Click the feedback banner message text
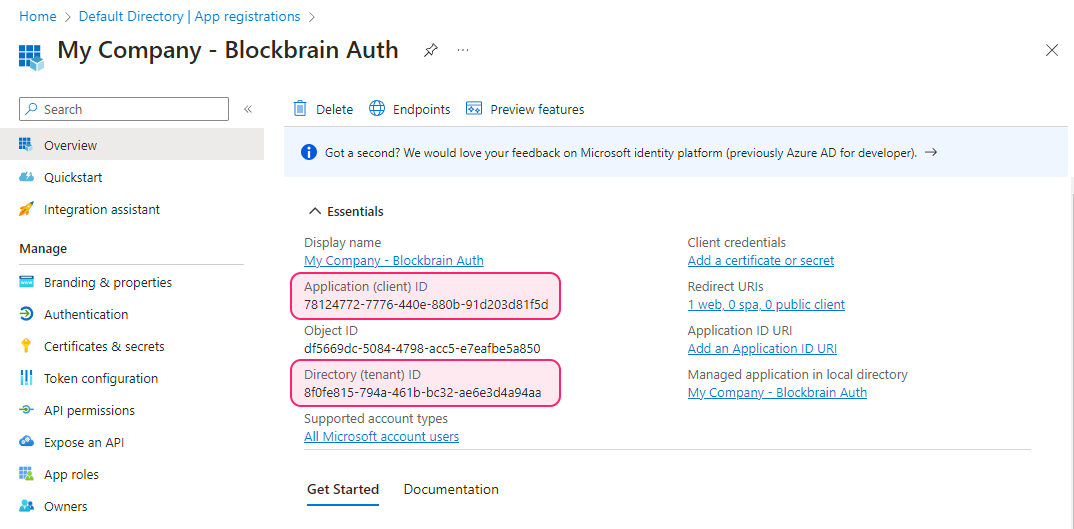This screenshot has height=529, width=1074. 621,153
